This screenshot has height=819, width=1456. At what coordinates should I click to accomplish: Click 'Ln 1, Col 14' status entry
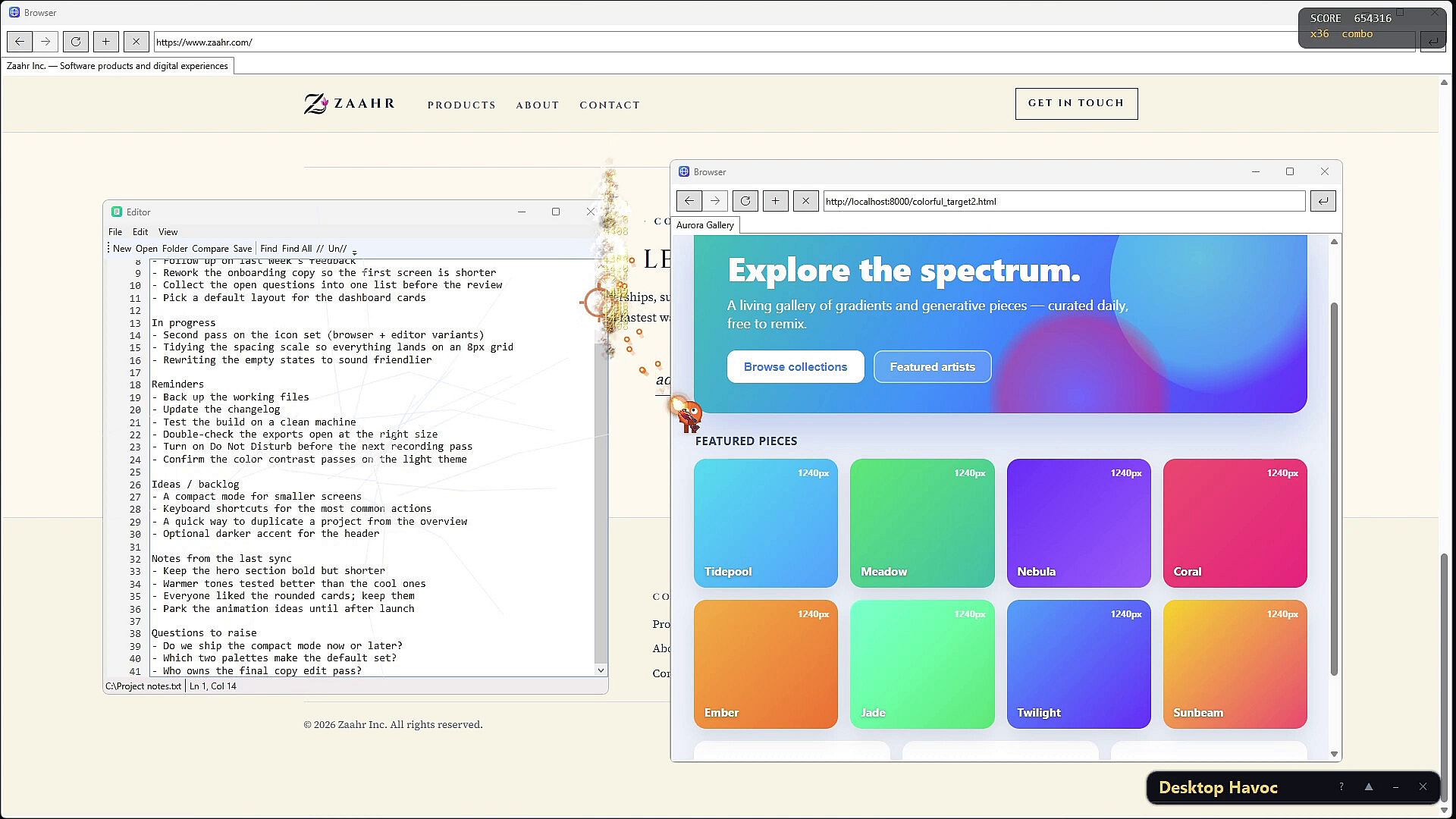(213, 686)
